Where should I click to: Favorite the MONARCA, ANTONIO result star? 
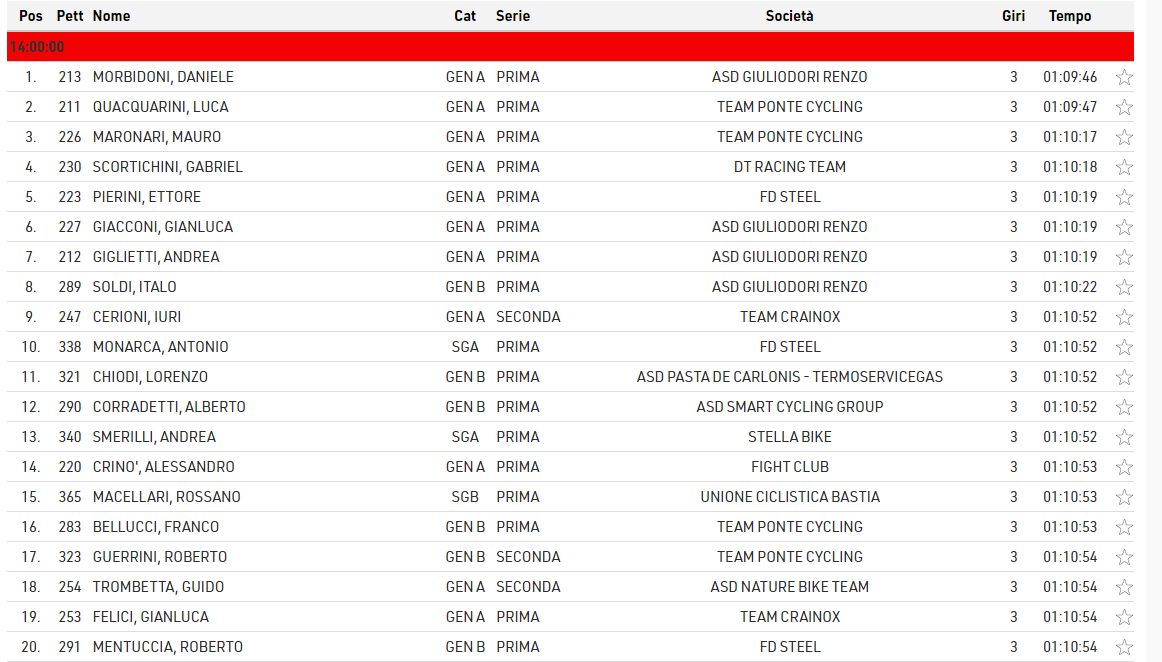pyautogui.click(x=1124, y=347)
